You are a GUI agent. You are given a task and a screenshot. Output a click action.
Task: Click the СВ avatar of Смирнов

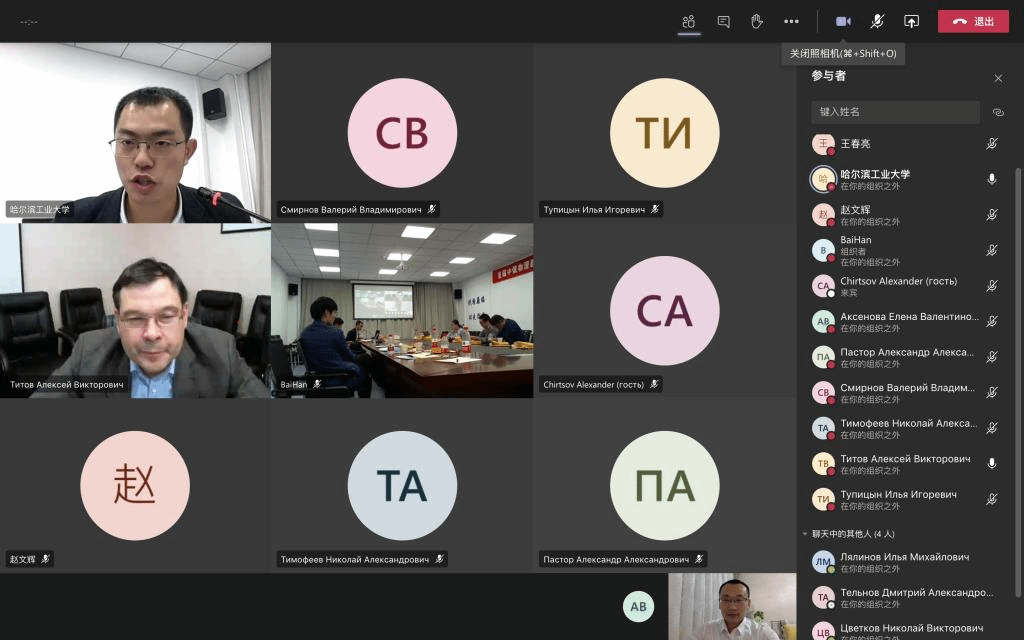pos(402,133)
